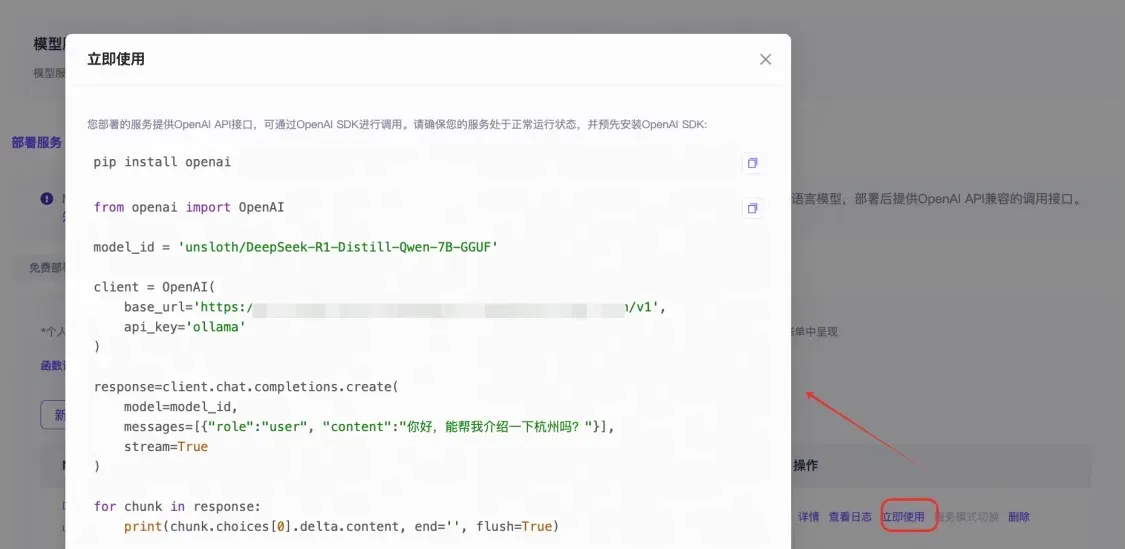The height and width of the screenshot is (549, 1125).
Task: Click the info icon beside the notice
Action: (47, 198)
